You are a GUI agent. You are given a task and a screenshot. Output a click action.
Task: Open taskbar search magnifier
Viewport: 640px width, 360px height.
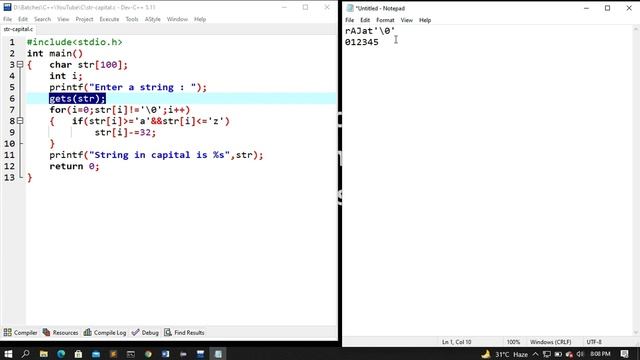25,354
